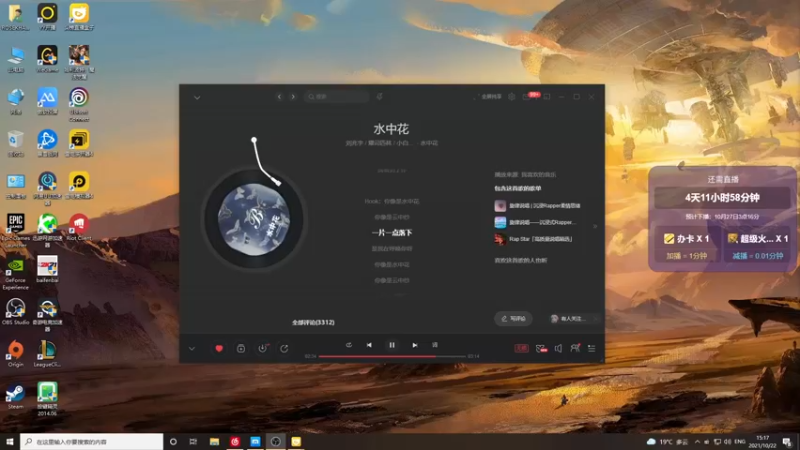Screen dimensions: 800x450
Task: Share the current song
Action: click(284, 348)
